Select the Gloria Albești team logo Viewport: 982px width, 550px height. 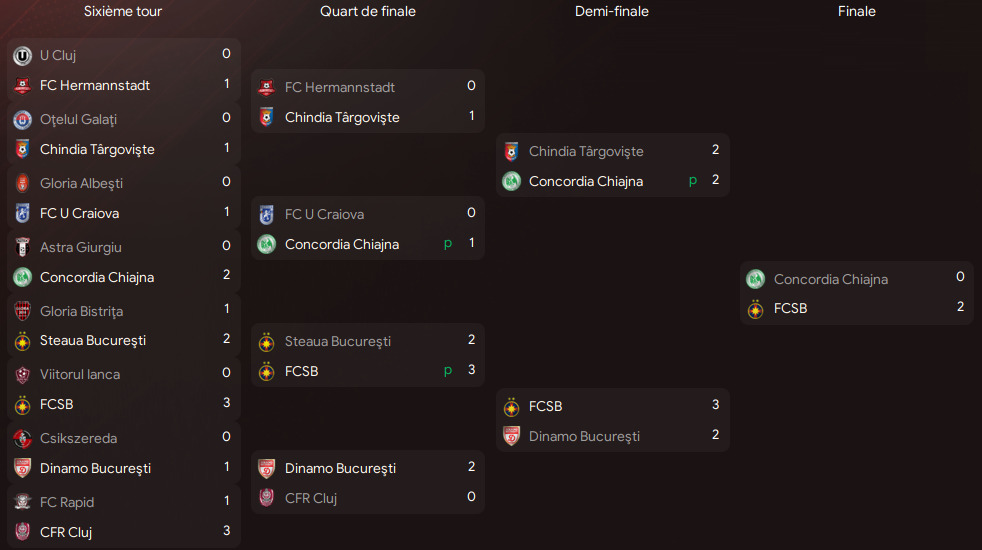(22, 184)
